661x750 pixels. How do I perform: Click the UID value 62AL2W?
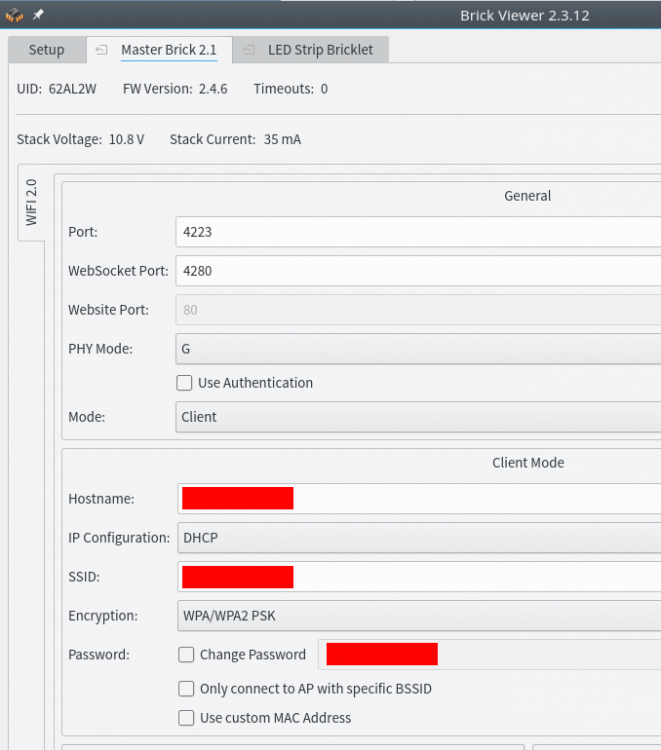73,89
